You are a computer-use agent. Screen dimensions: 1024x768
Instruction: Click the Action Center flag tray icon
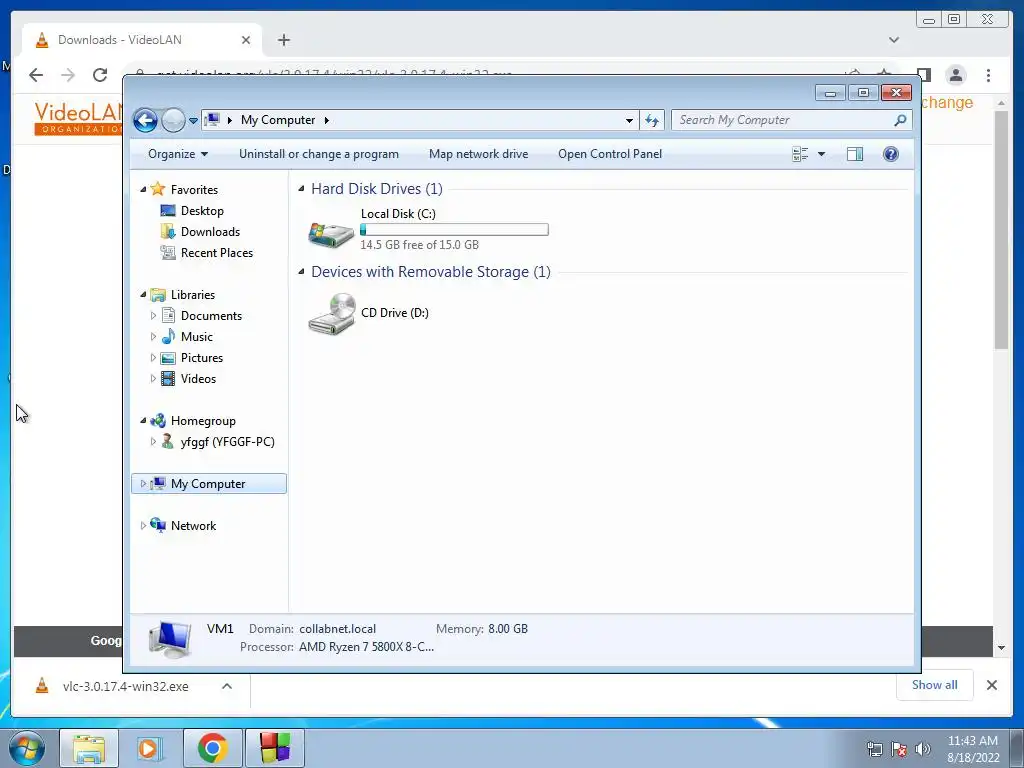(x=899, y=749)
